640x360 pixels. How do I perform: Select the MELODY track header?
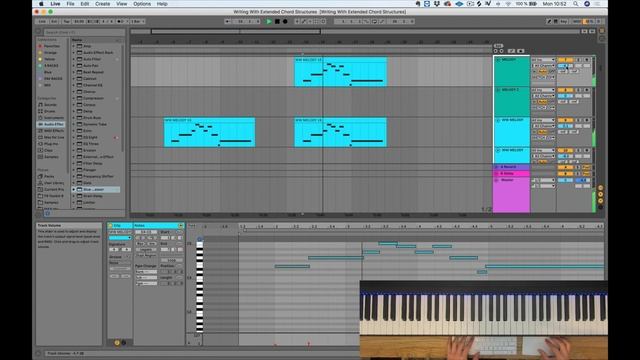click(511, 71)
